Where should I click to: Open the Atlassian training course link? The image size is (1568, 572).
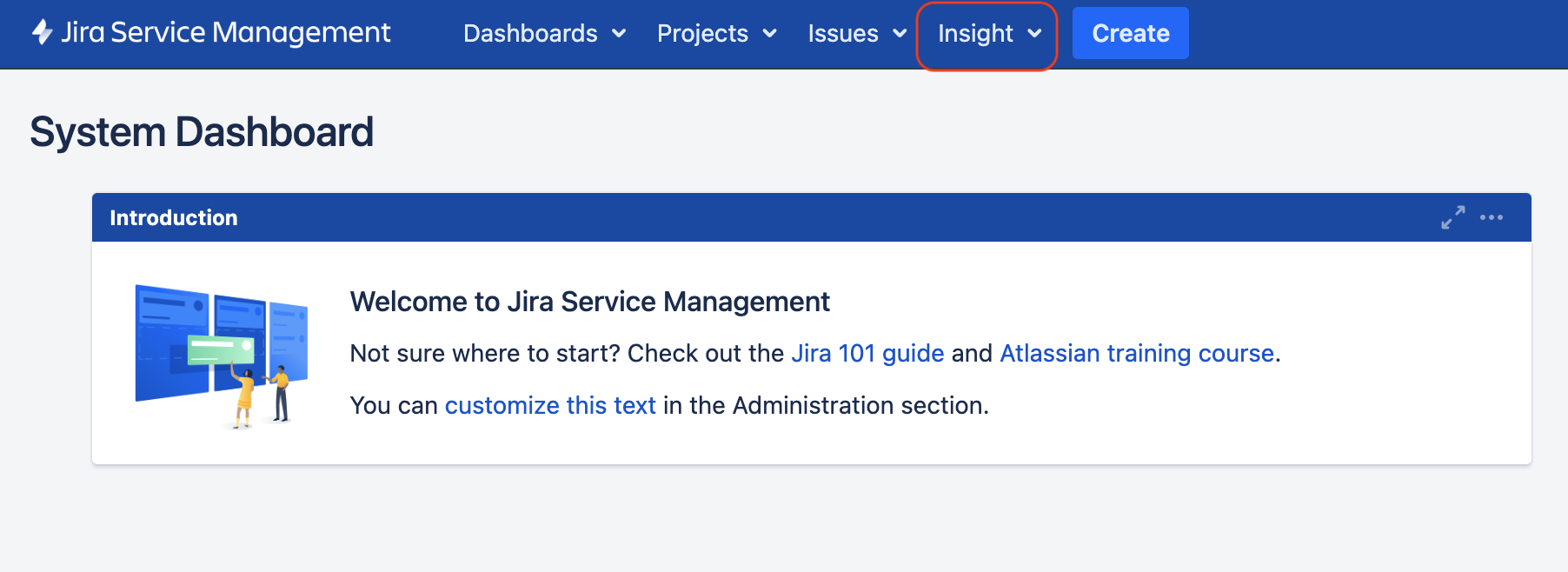1137,353
